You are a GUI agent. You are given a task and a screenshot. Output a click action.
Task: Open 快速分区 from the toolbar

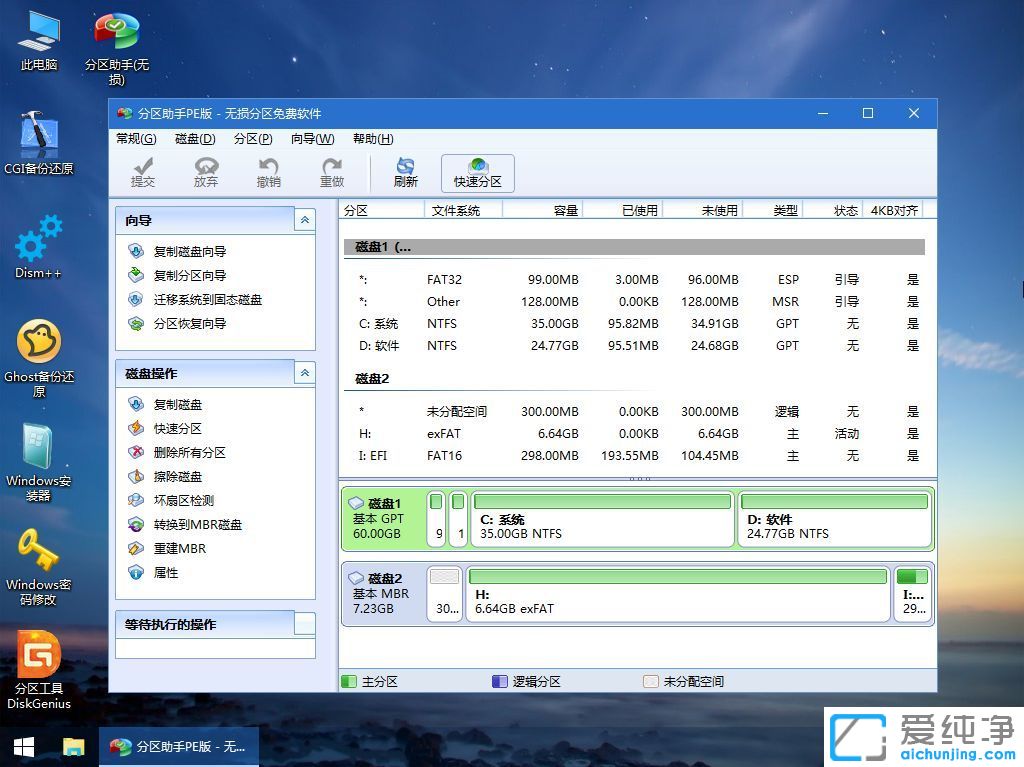pos(477,172)
